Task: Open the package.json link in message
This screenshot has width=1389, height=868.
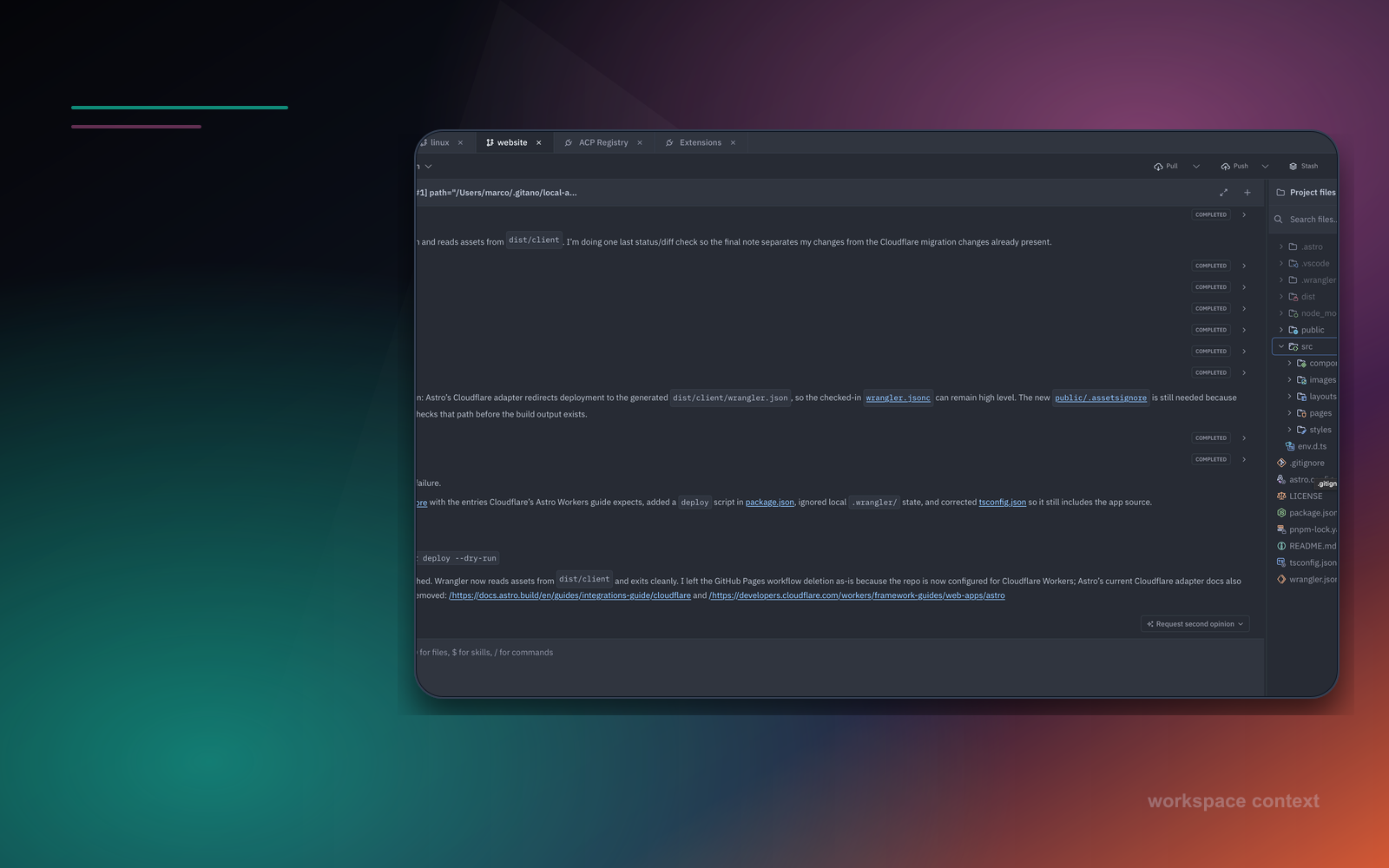Action: click(x=770, y=503)
